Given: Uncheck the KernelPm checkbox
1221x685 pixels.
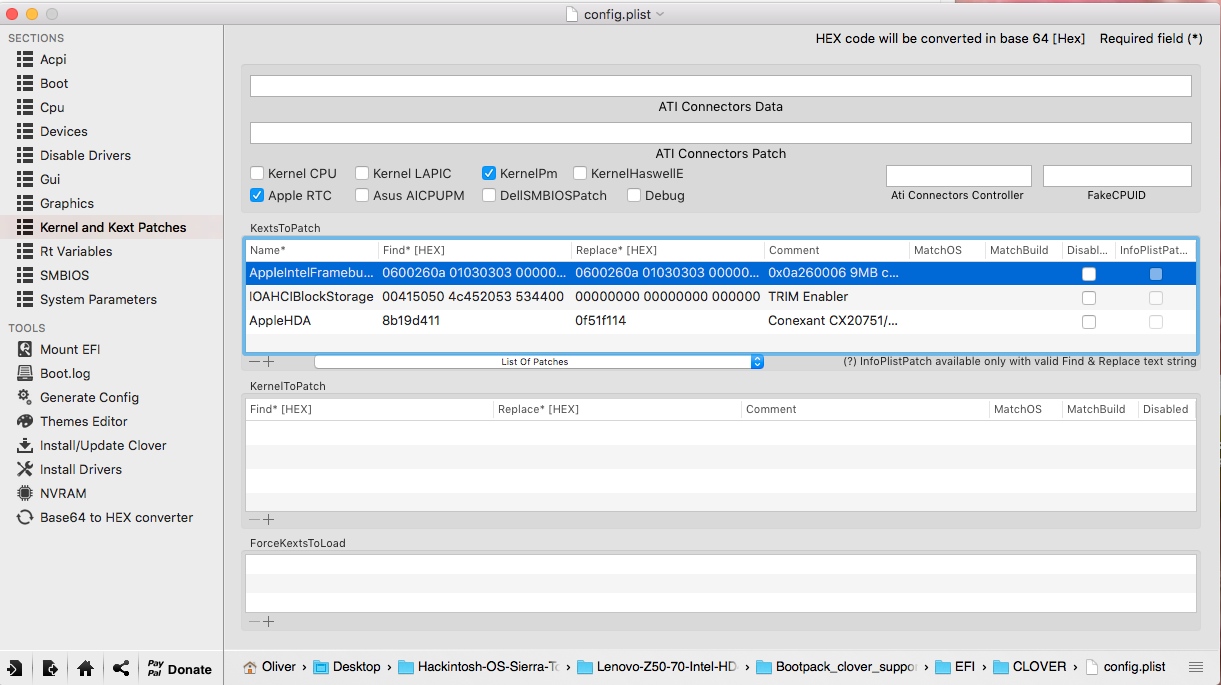Looking at the screenshot, I should coord(489,173).
